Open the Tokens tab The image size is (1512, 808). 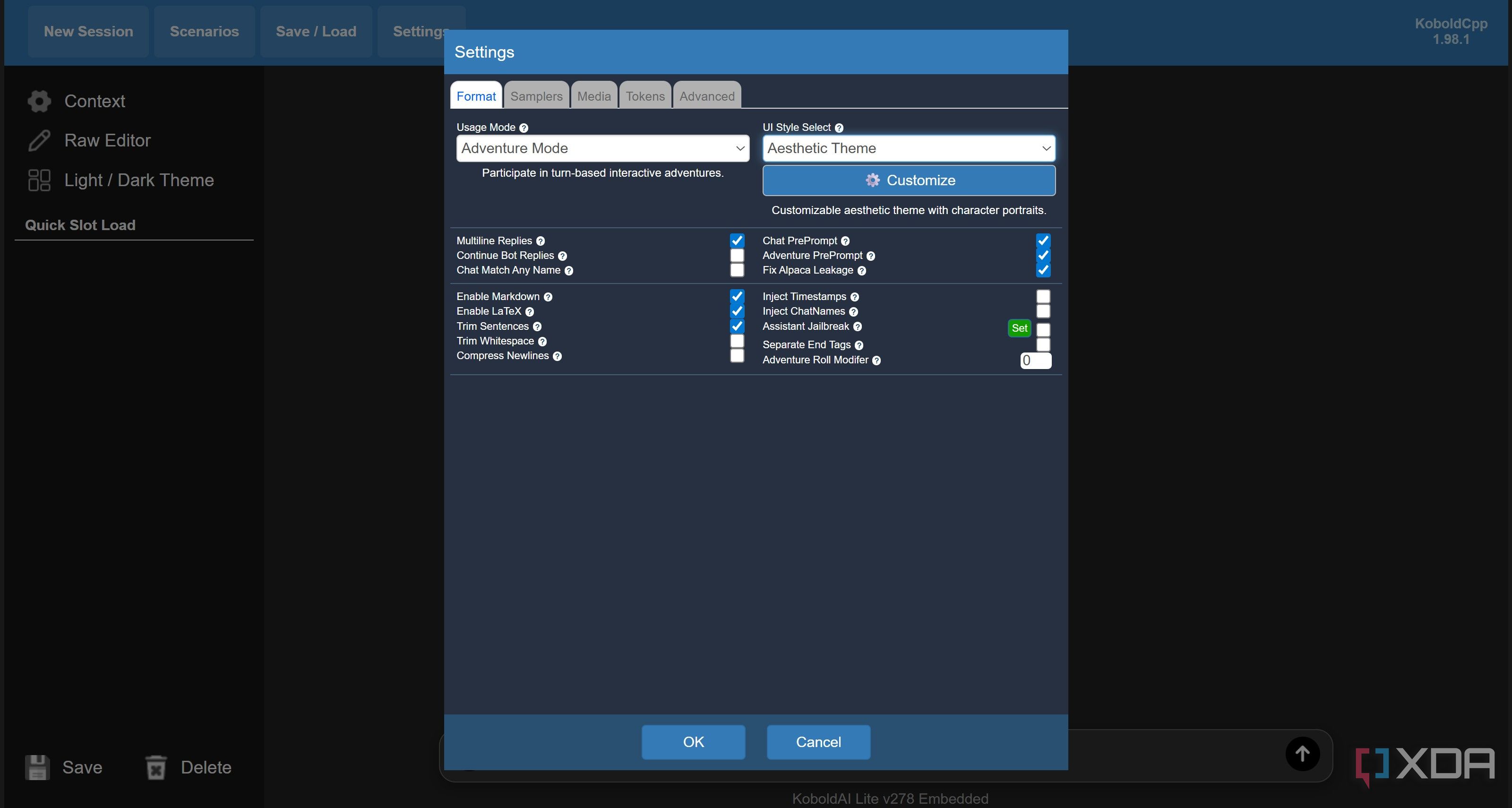point(644,95)
